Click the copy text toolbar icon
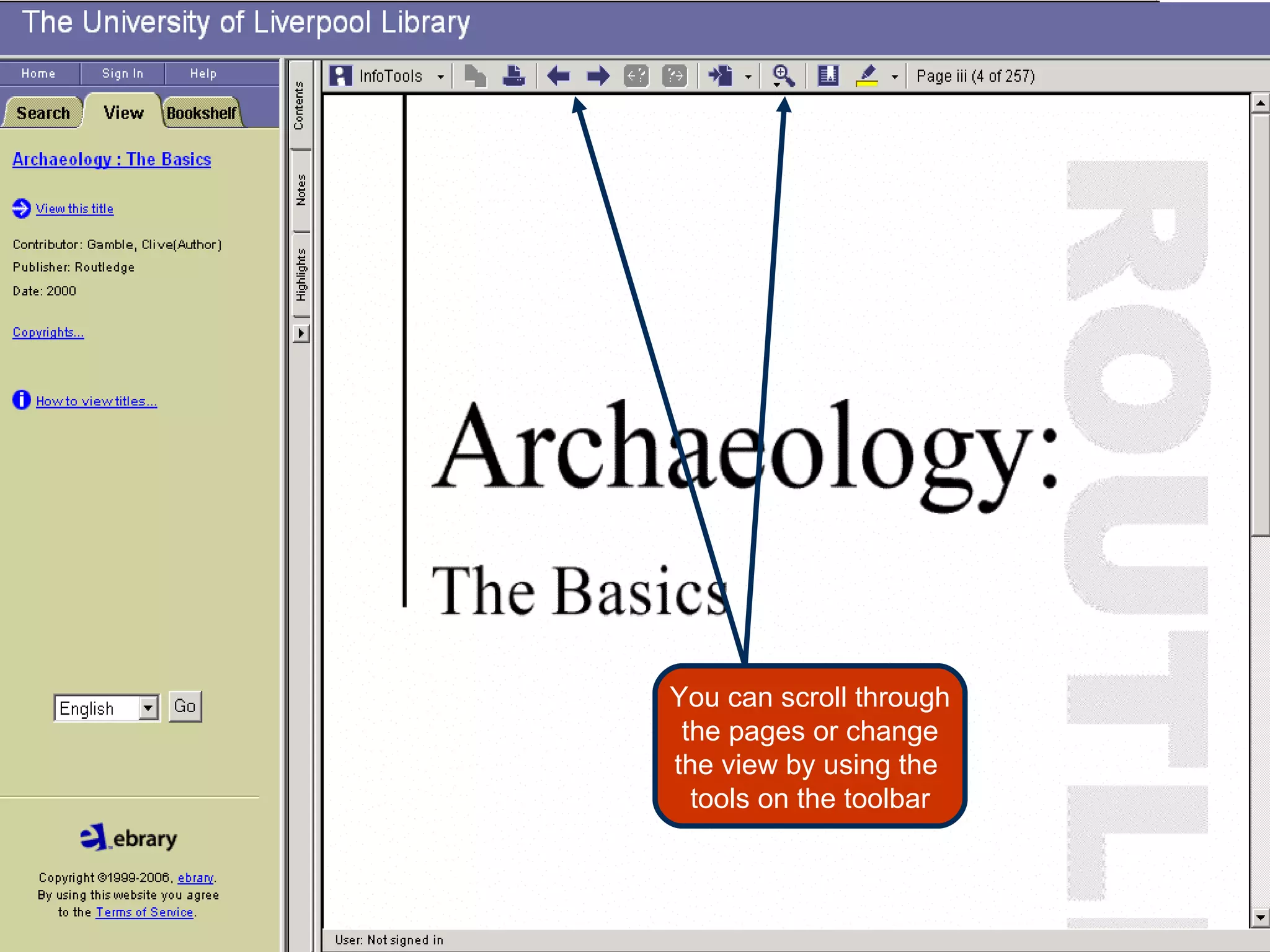Viewport: 1270px width, 952px height. pyautogui.click(x=475, y=76)
